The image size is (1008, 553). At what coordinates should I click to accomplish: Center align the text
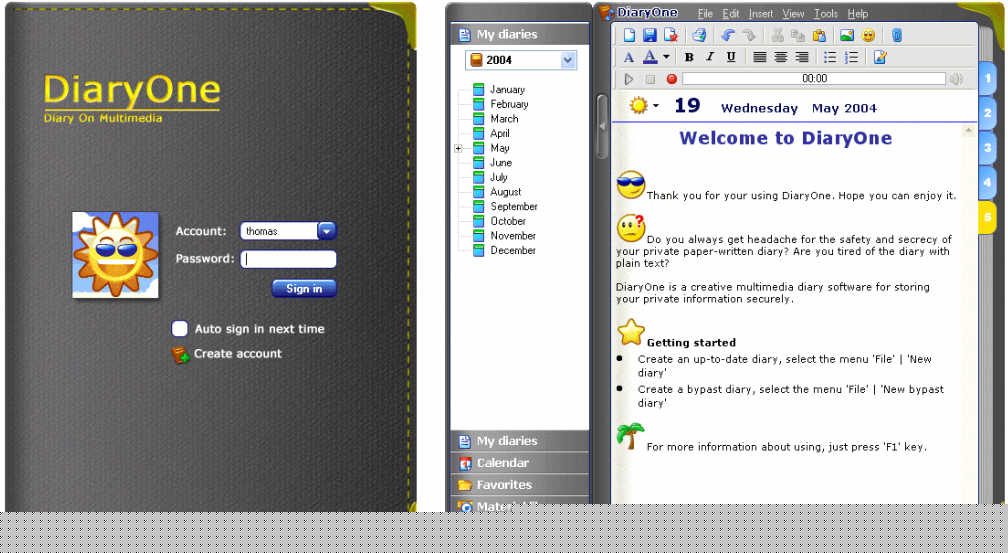click(x=780, y=57)
